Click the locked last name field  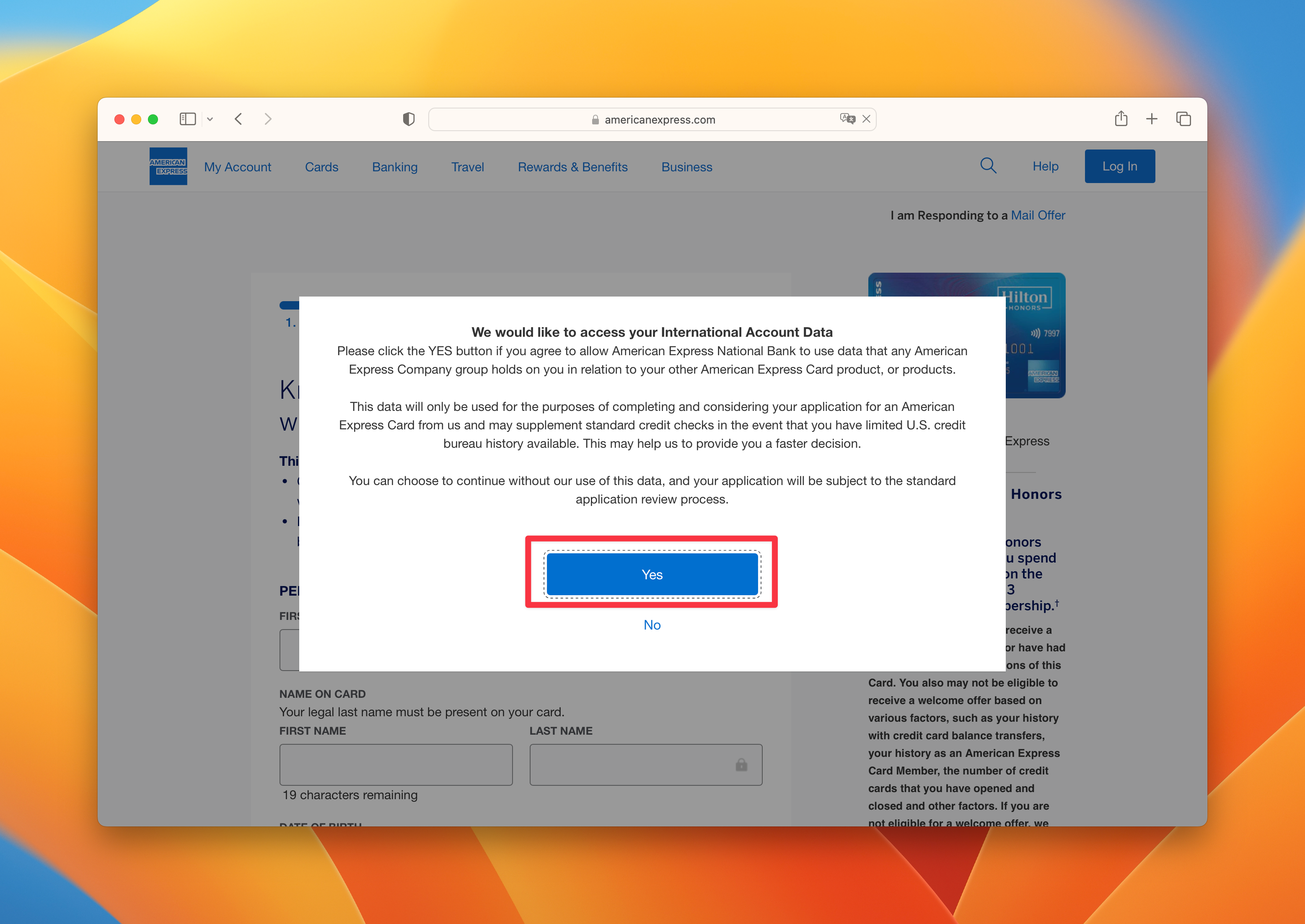click(x=646, y=765)
